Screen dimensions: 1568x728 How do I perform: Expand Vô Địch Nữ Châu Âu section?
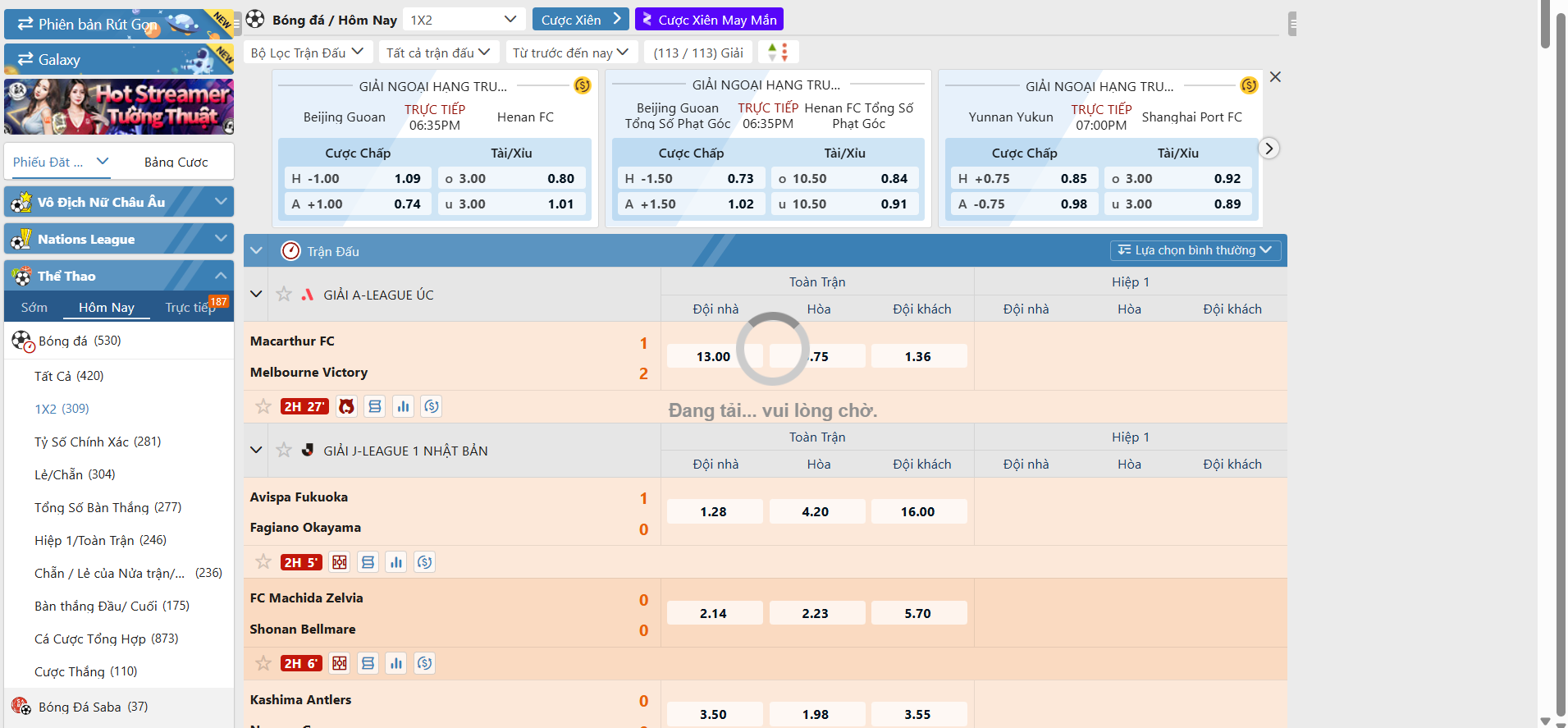pyautogui.click(x=119, y=202)
